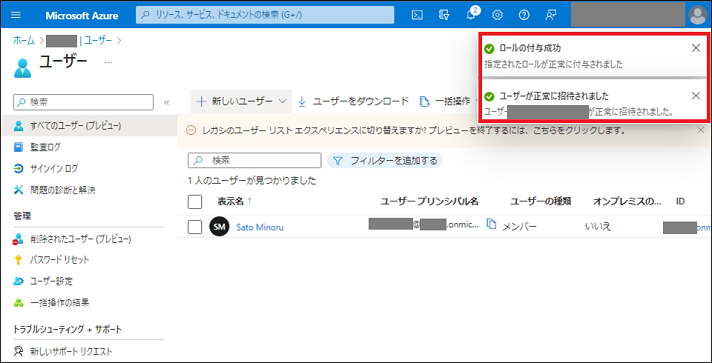Dismiss the legacy experience banner
Image resolution: width=712 pixels, height=363 pixels.
pos(701,131)
